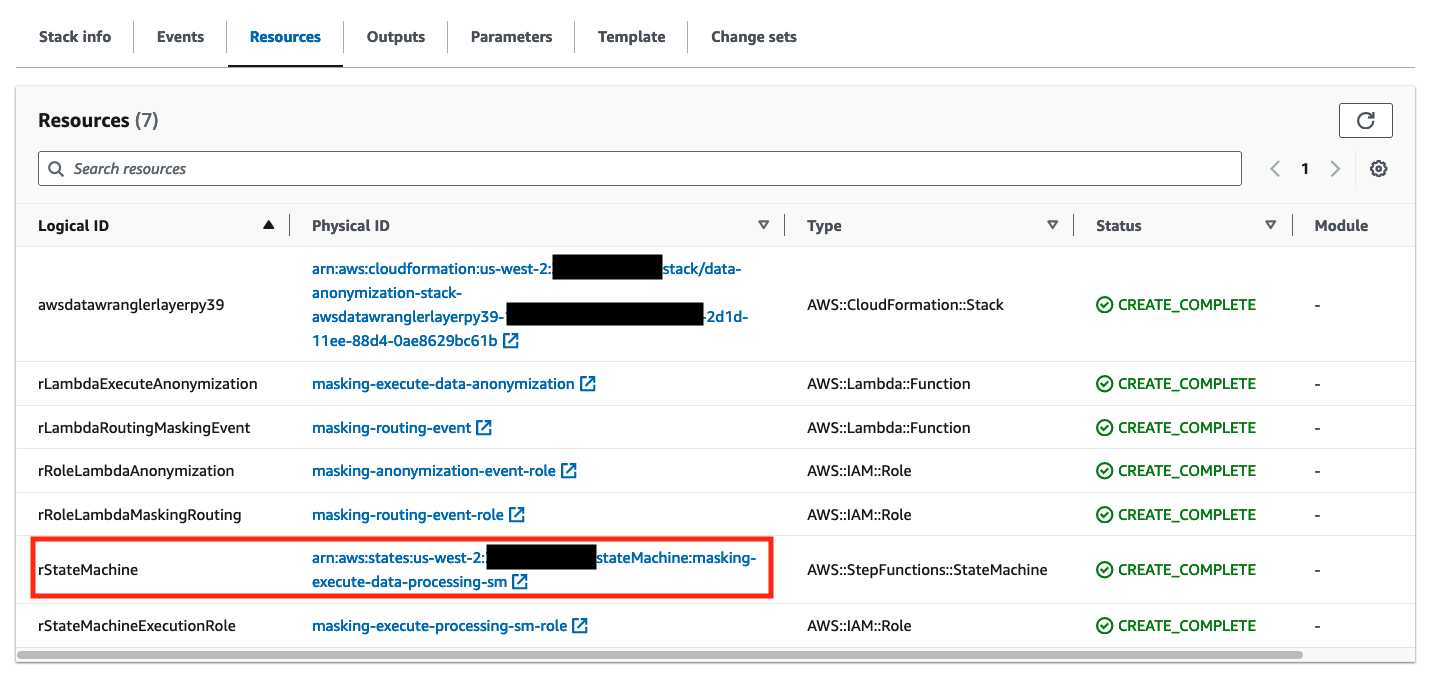Click the awsdatawranglerlayerpy39 logical ID

click(131, 305)
